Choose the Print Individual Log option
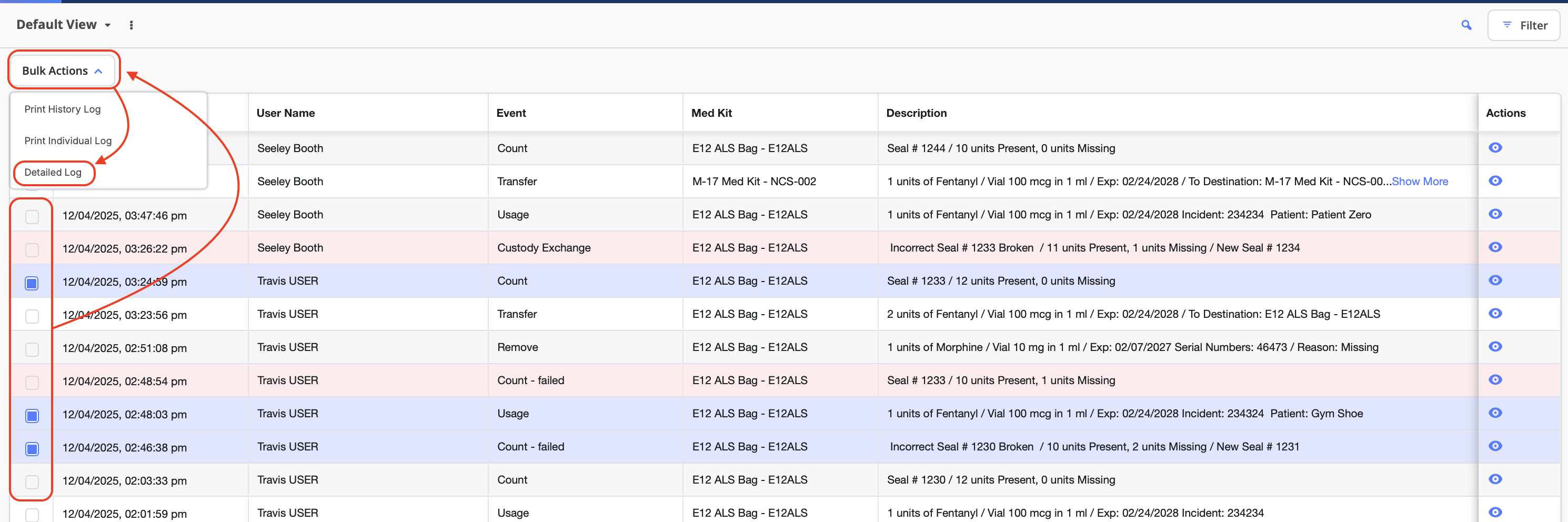The height and width of the screenshot is (522, 1568). [67, 140]
